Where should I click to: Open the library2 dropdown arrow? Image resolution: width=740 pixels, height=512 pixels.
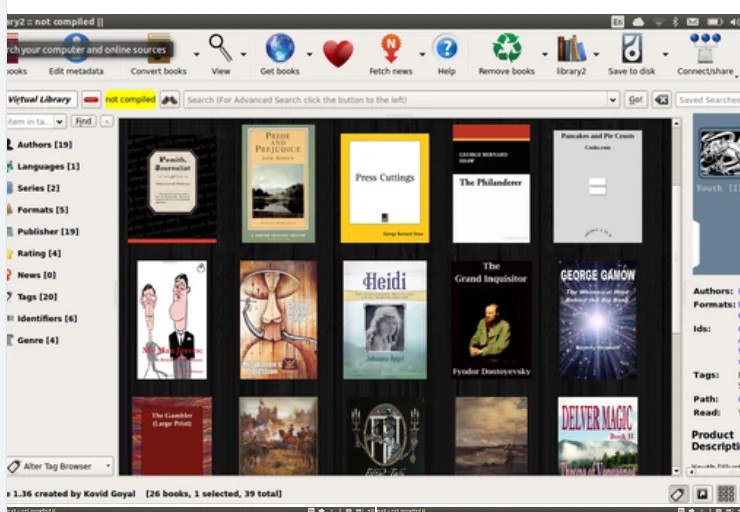596,54
